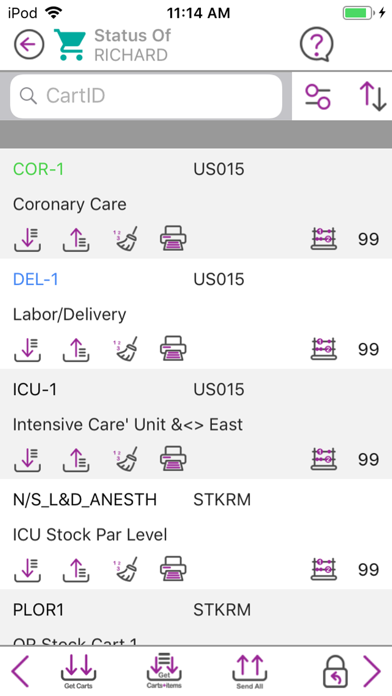392x696 pixels.
Task: Tap the upload icon for DEL-1 cart
Action: [x=76, y=349]
